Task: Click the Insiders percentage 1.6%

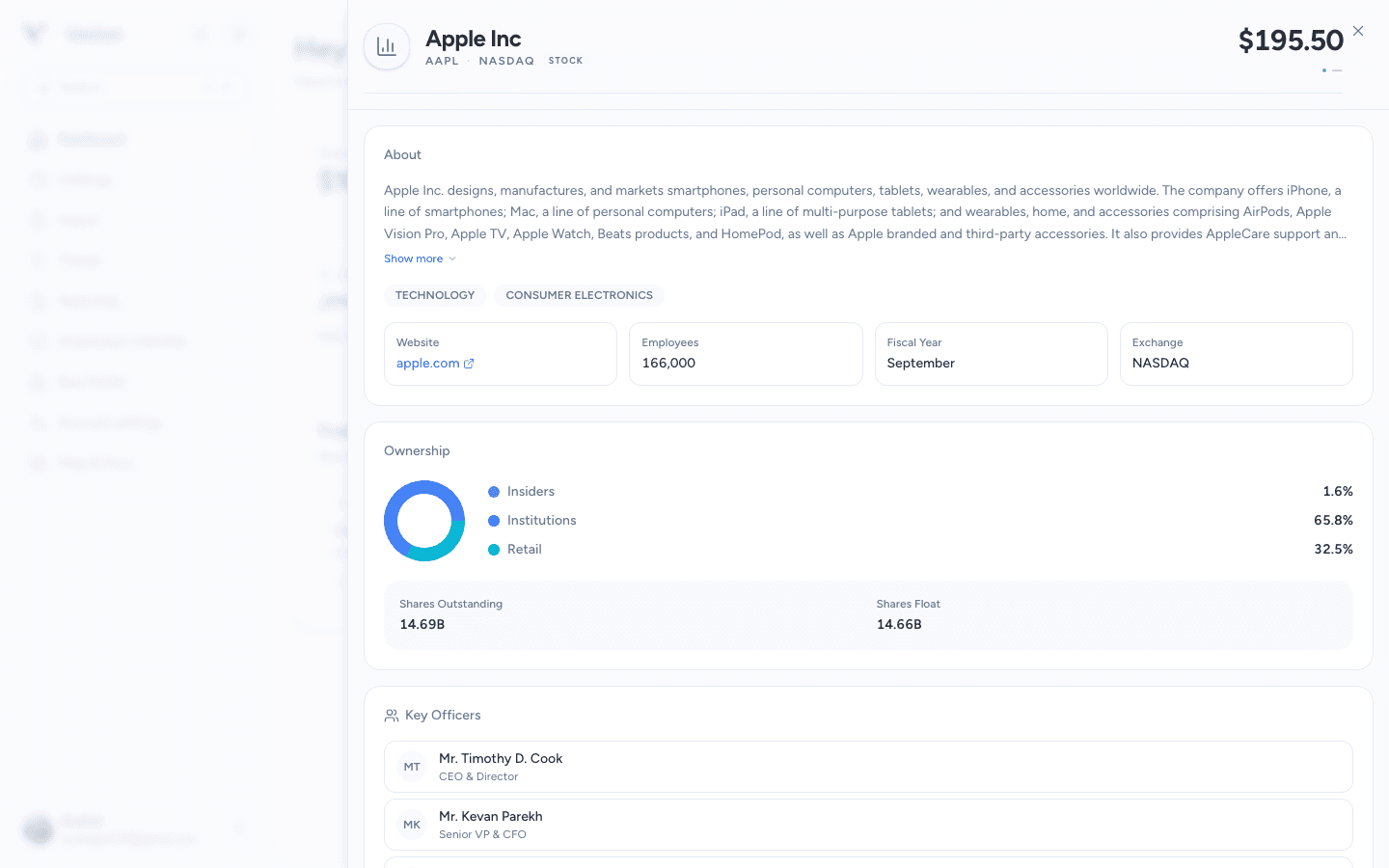Action: tap(1338, 492)
